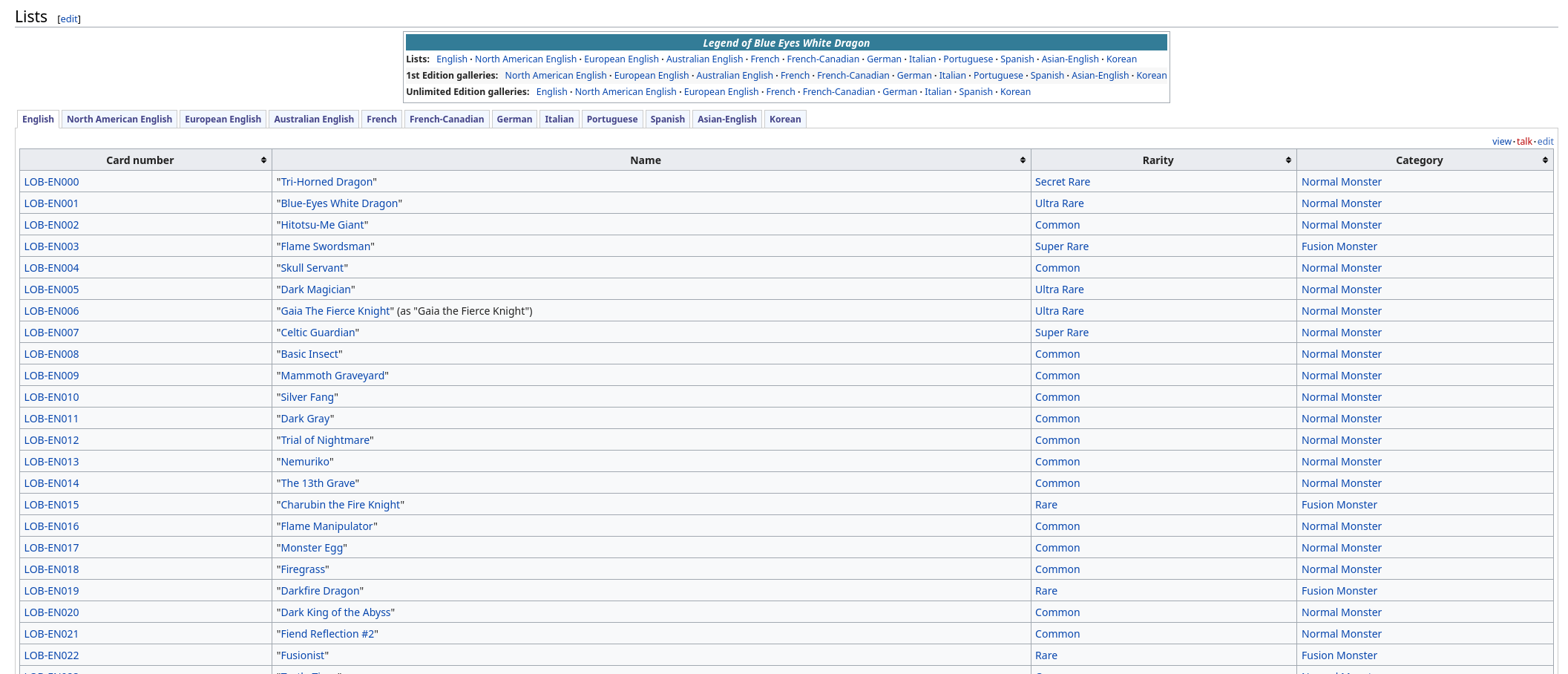Open the Secret Rare rarity link
Viewport: 1568px width, 674px height.
[x=1063, y=181]
